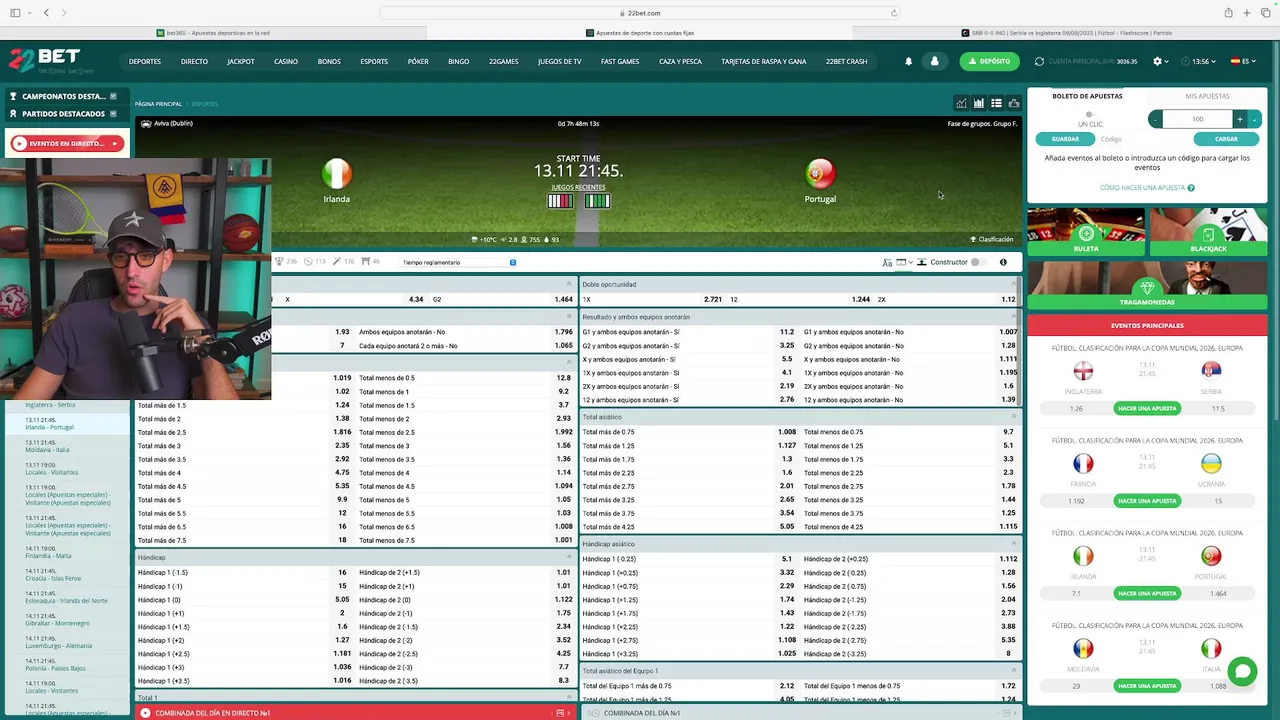Image resolution: width=1280 pixels, height=720 pixels.
Task: Collapse the Total asiático market
Action: [x=1014, y=417]
